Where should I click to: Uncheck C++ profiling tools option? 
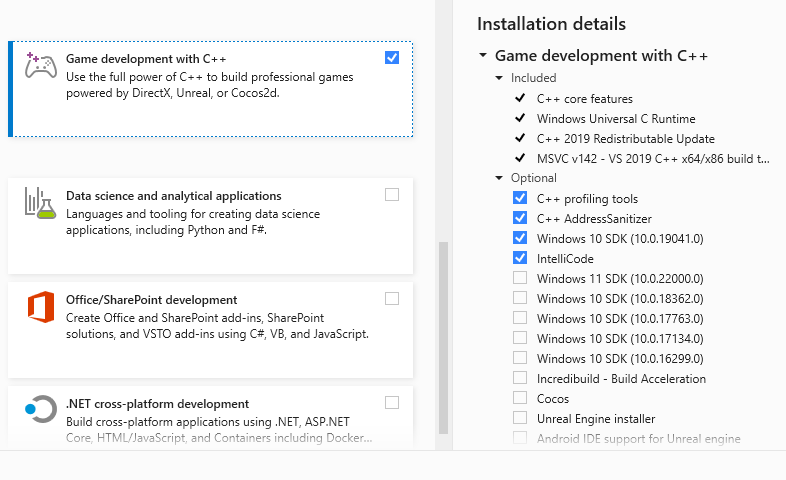coord(520,198)
